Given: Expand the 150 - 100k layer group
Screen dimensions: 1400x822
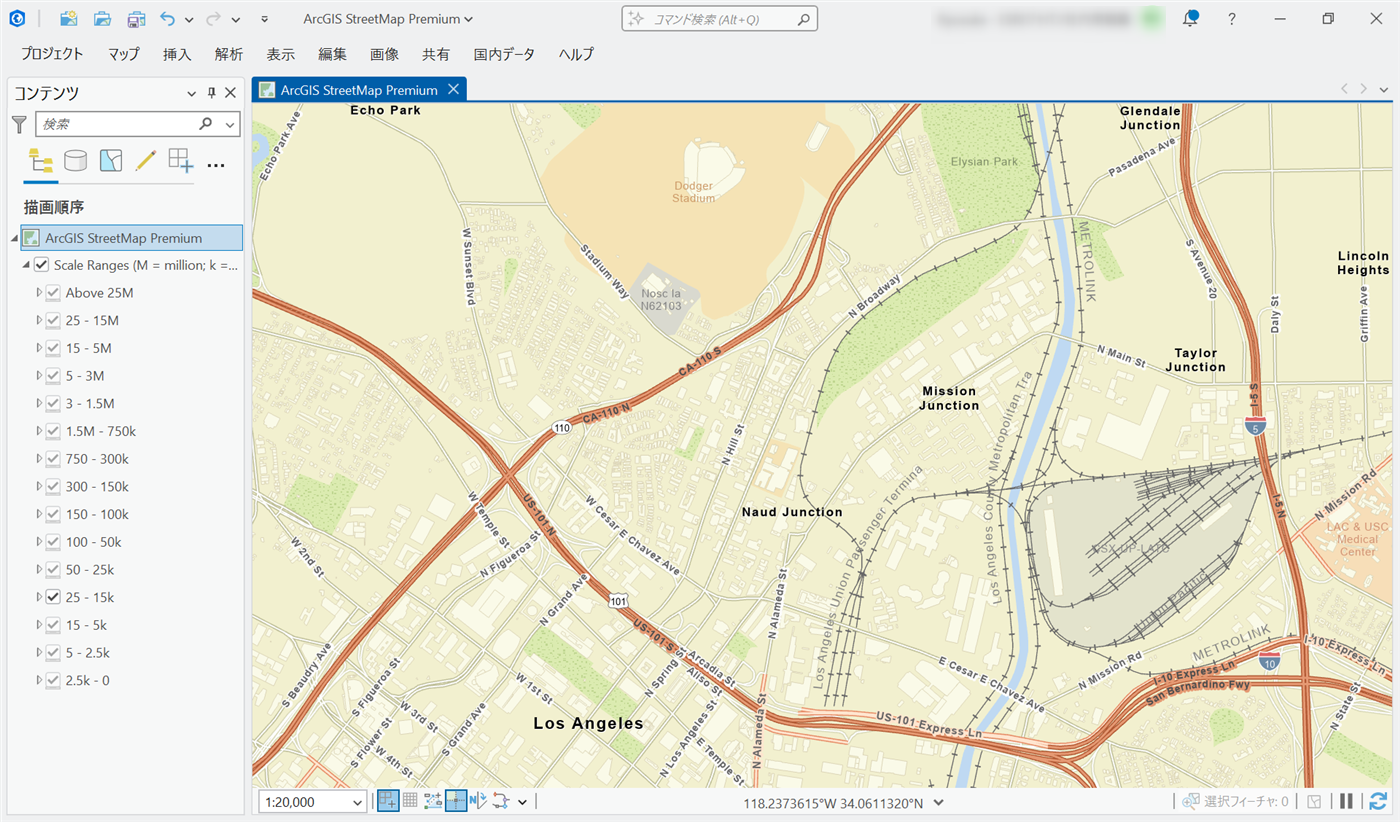Looking at the screenshot, I should pos(40,514).
